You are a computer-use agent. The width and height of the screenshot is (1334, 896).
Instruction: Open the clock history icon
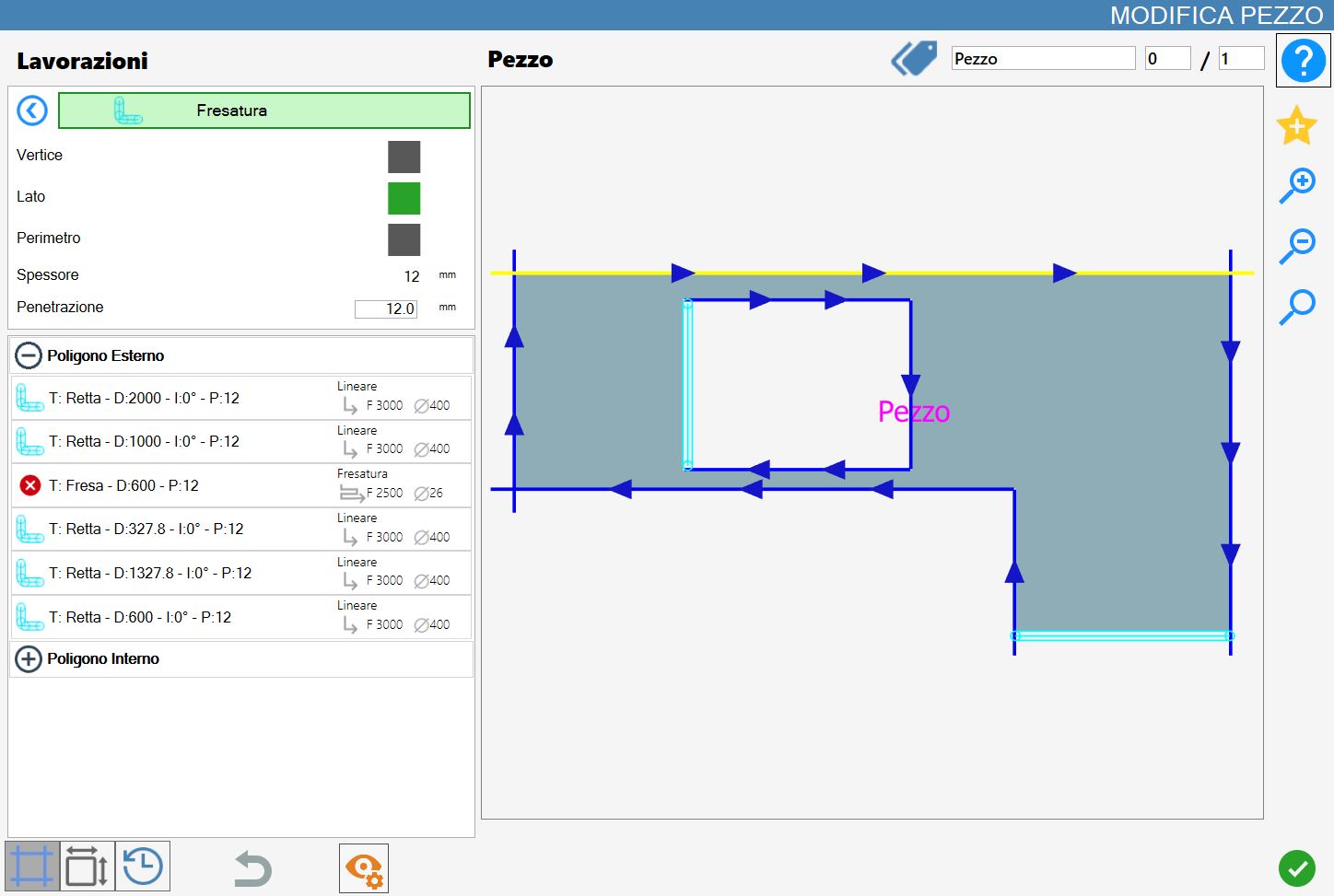point(143,867)
